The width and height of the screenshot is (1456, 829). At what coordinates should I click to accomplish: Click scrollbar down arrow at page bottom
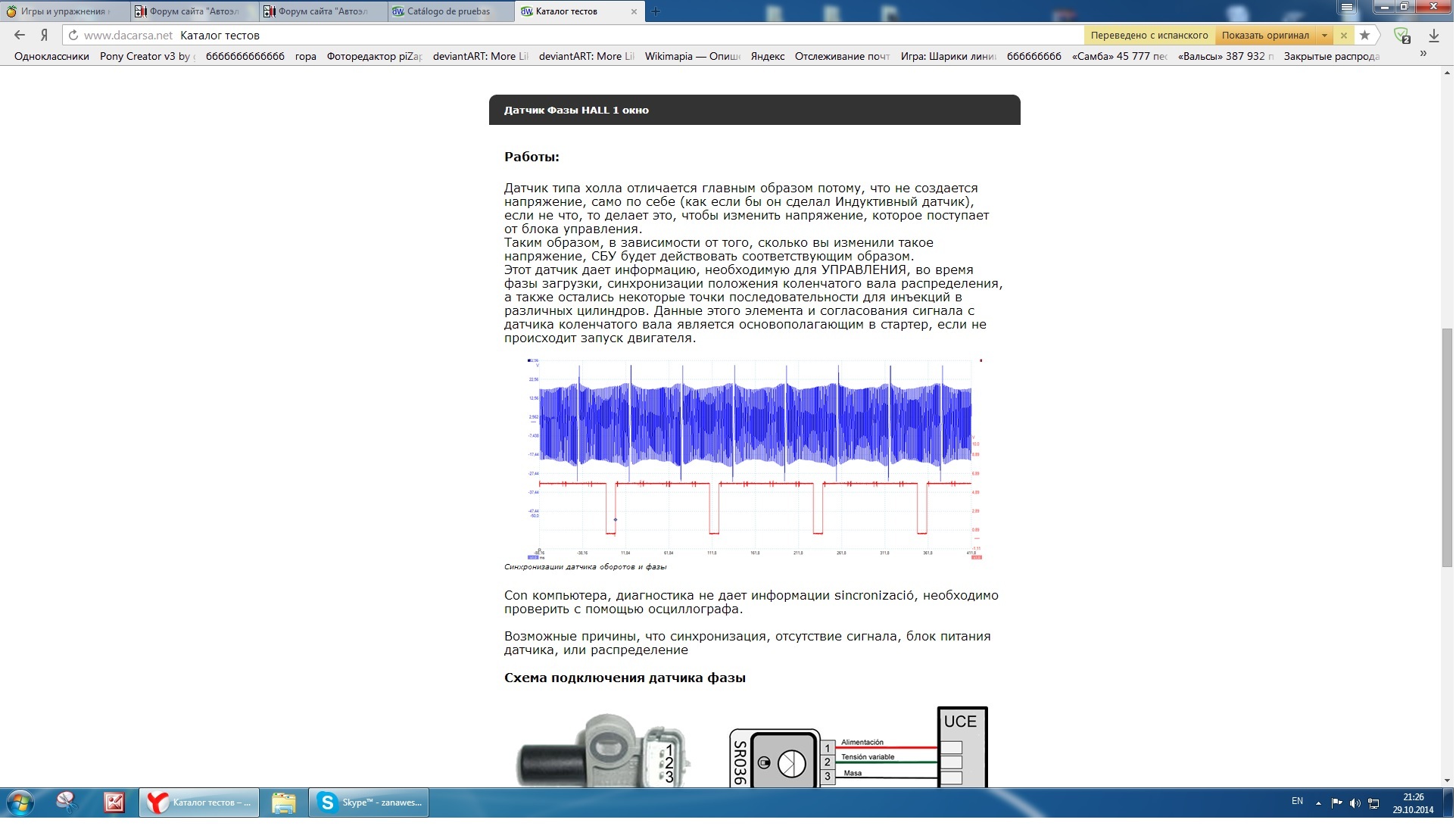coord(1447,781)
